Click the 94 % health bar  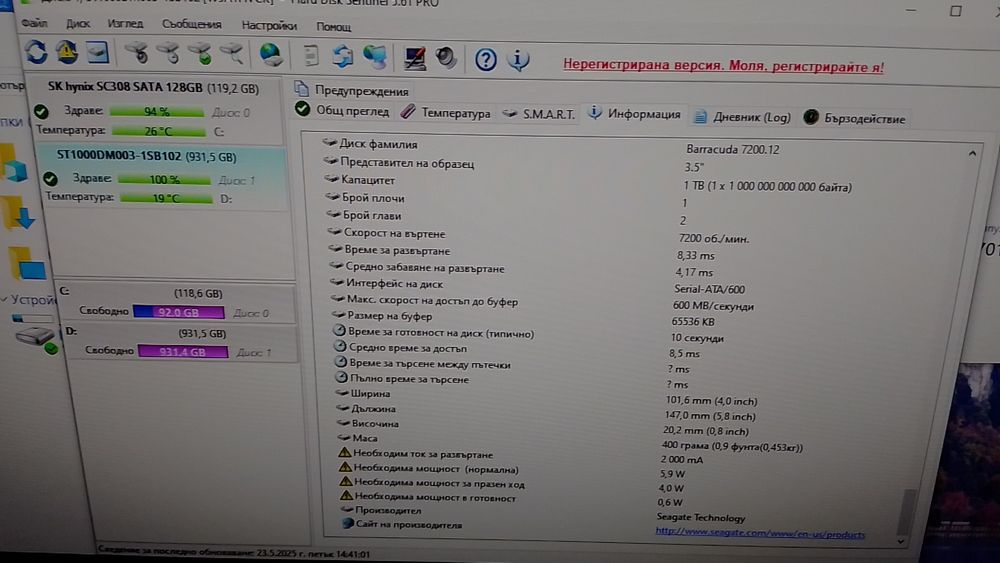click(157, 112)
